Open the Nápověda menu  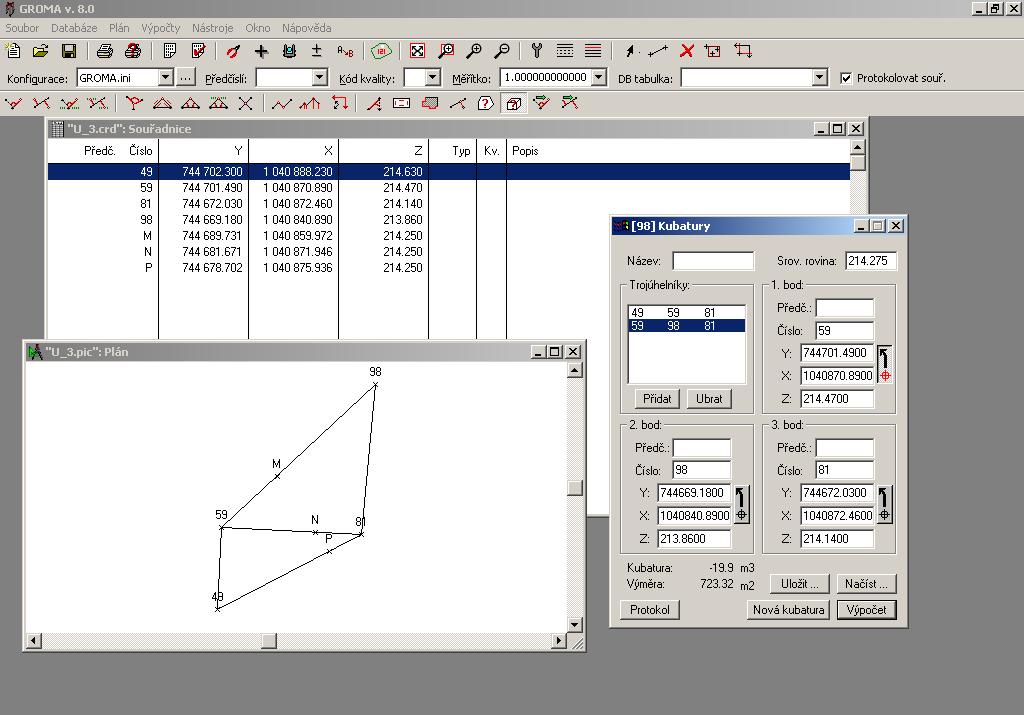[x=306, y=28]
